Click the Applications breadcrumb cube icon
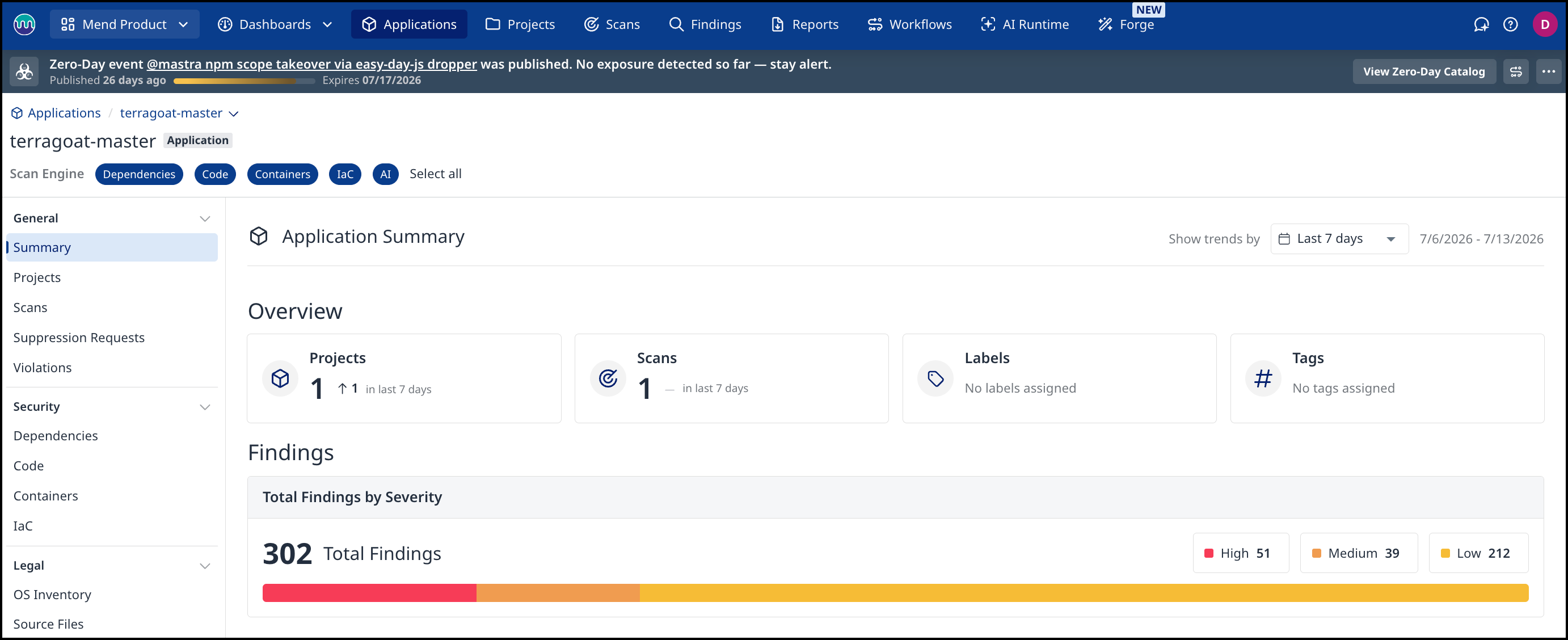Viewport: 1568px width, 640px height. point(17,113)
